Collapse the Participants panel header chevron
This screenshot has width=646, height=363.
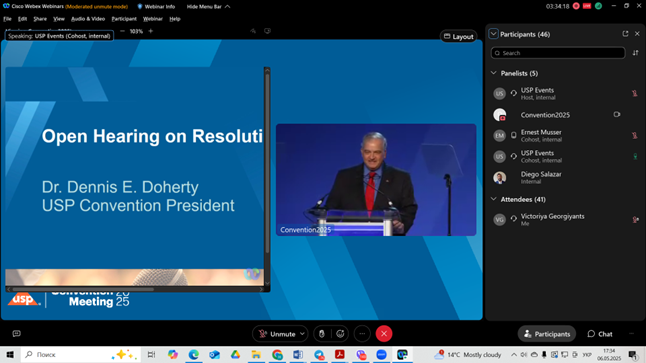click(493, 34)
